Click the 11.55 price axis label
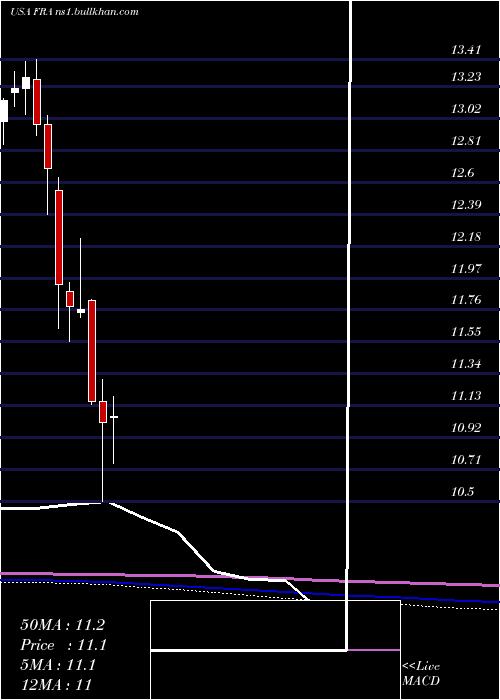 pos(466,332)
